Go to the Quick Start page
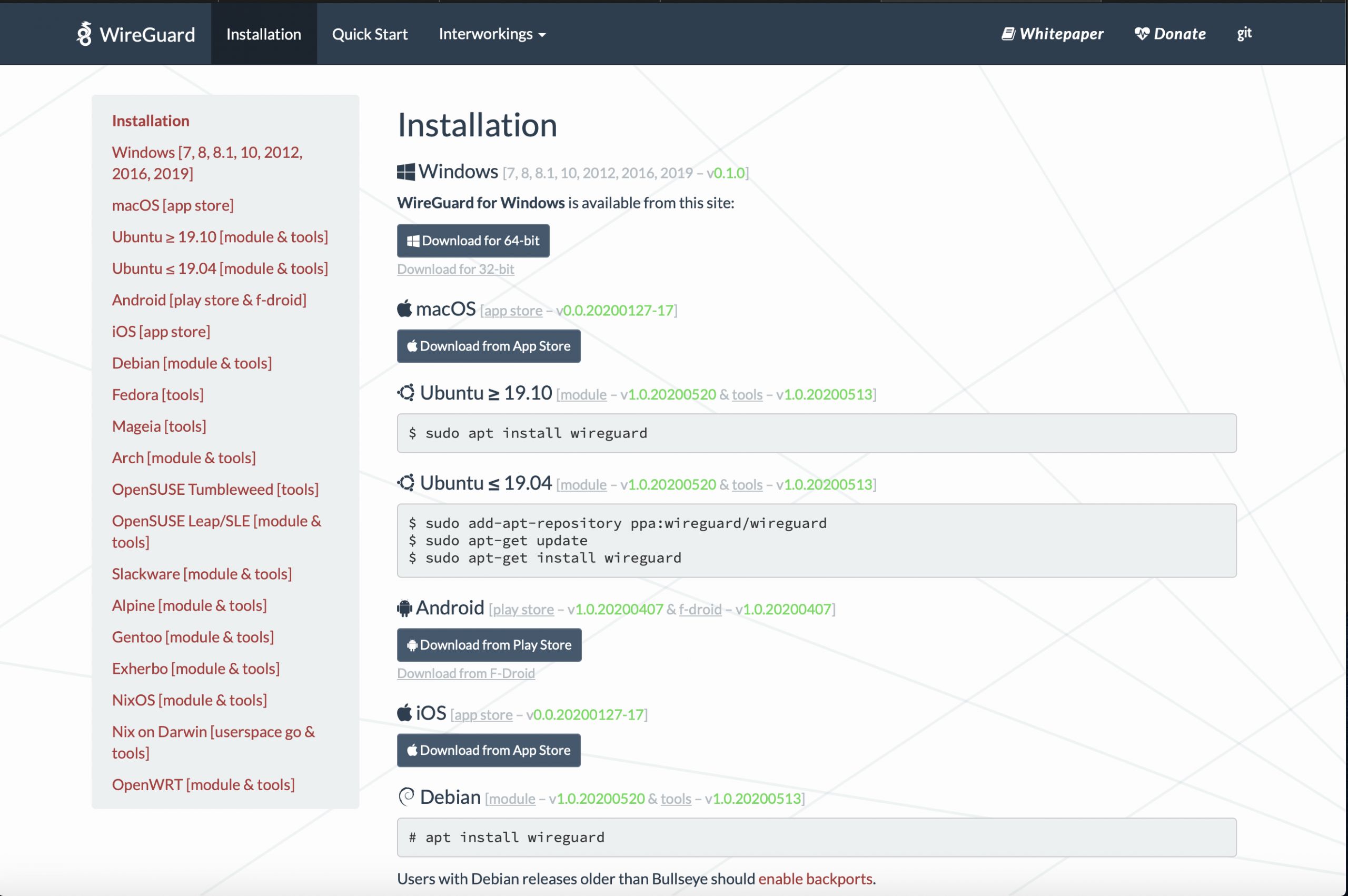The height and width of the screenshot is (896, 1348). coord(370,34)
